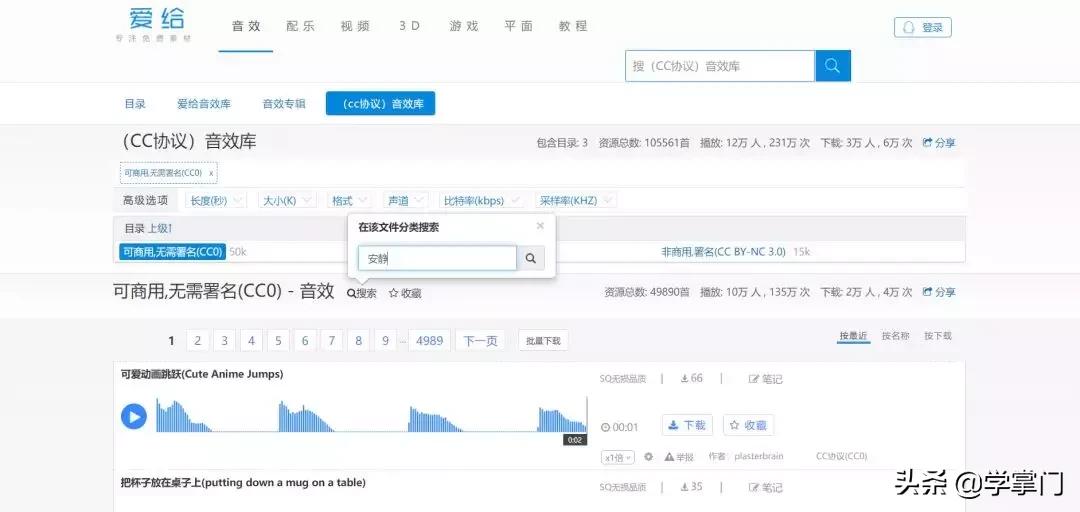Open 笔记 notes for the mug sound
Screen dimensions: 1080x512
pos(765,487)
